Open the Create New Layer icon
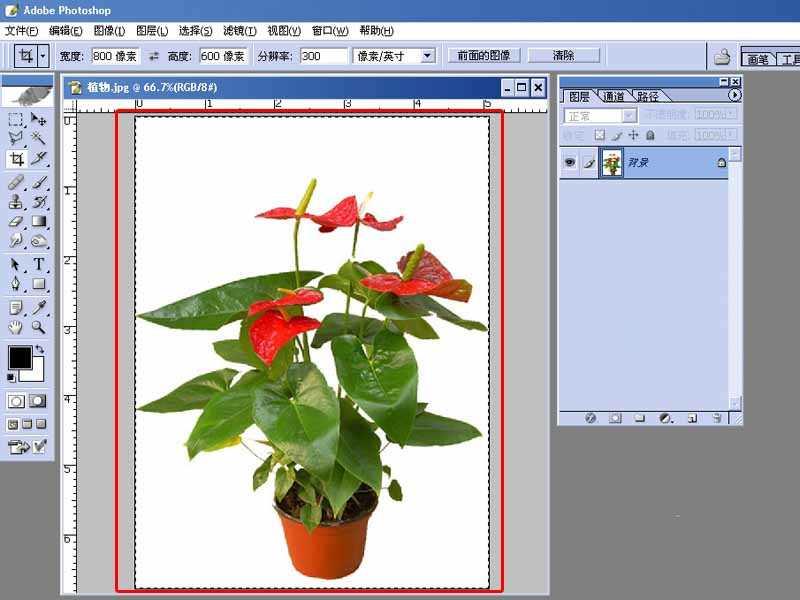The width and height of the screenshot is (800, 600). tap(692, 418)
